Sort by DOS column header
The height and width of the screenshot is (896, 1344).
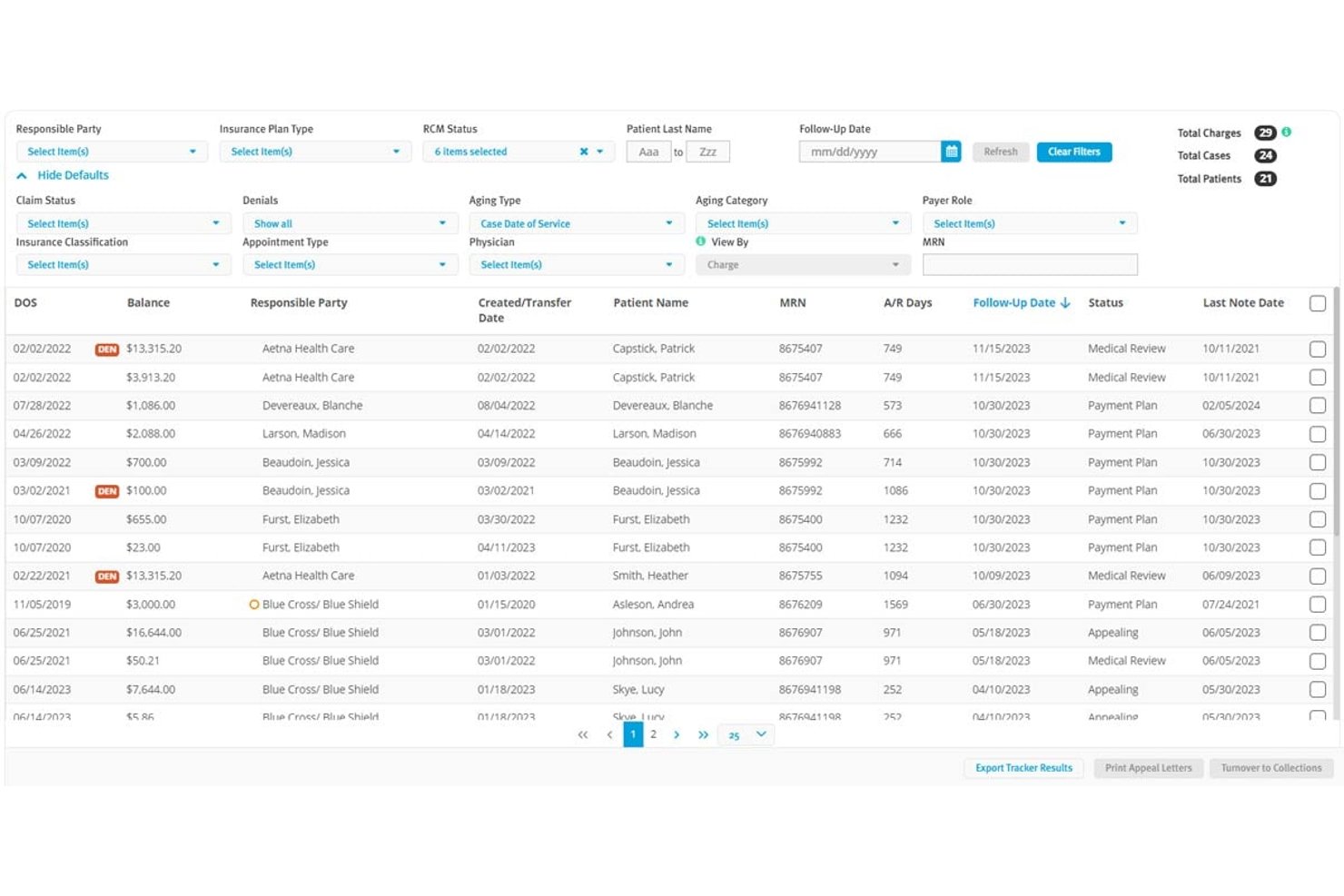coord(25,302)
